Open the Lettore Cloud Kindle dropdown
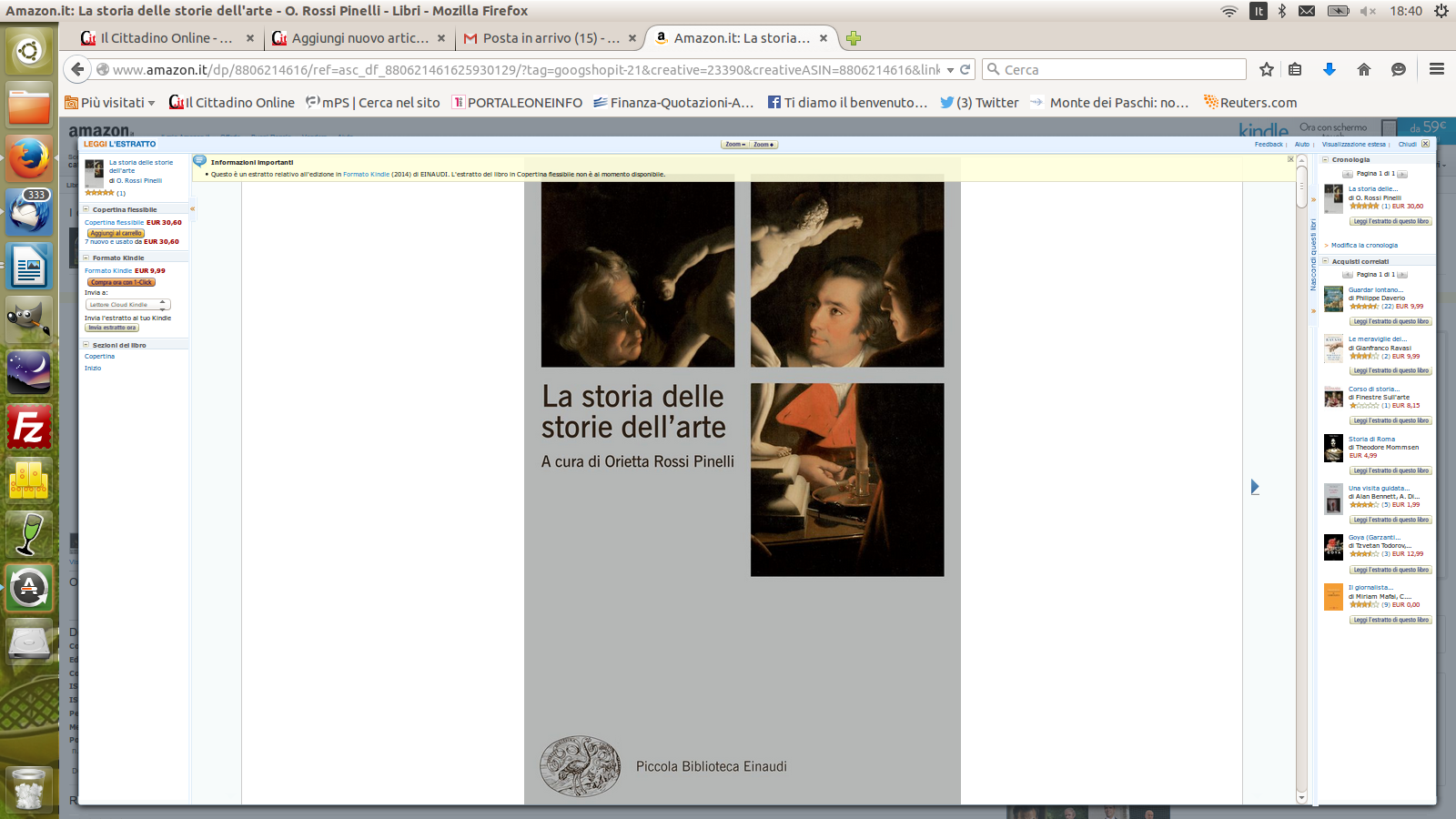The image size is (1456, 819). pyautogui.click(x=127, y=305)
